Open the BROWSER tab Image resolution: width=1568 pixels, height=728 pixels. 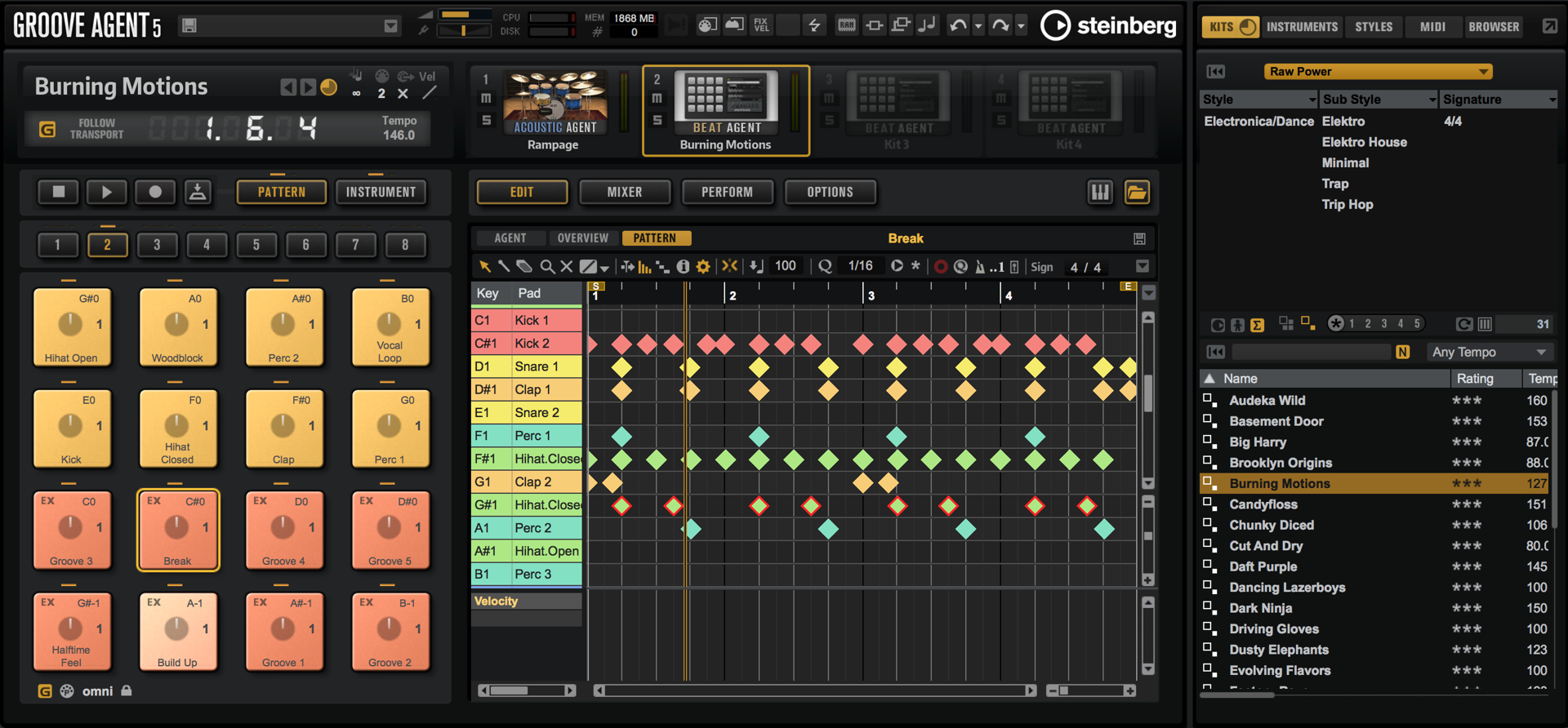1493,27
